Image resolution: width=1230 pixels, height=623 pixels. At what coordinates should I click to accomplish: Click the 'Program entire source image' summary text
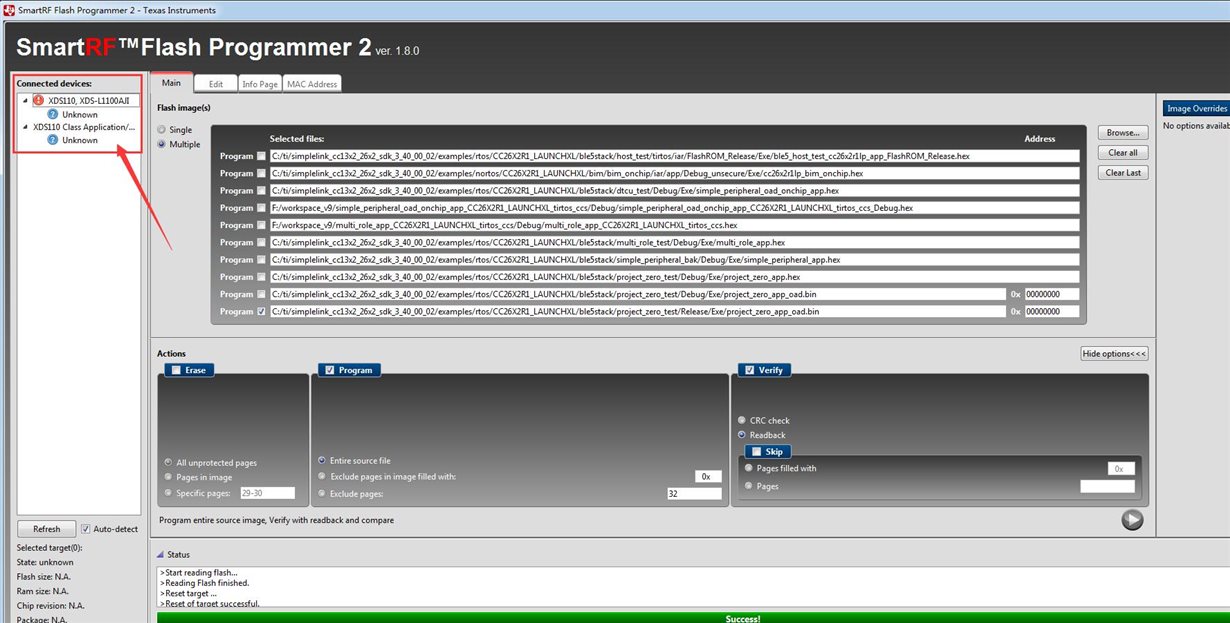pyautogui.click(x=276, y=520)
